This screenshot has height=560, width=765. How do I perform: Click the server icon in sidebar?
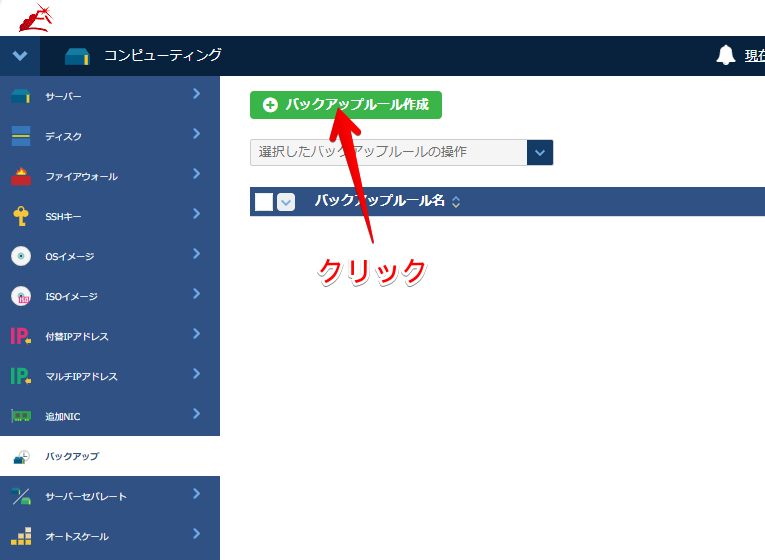click(x=21, y=97)
